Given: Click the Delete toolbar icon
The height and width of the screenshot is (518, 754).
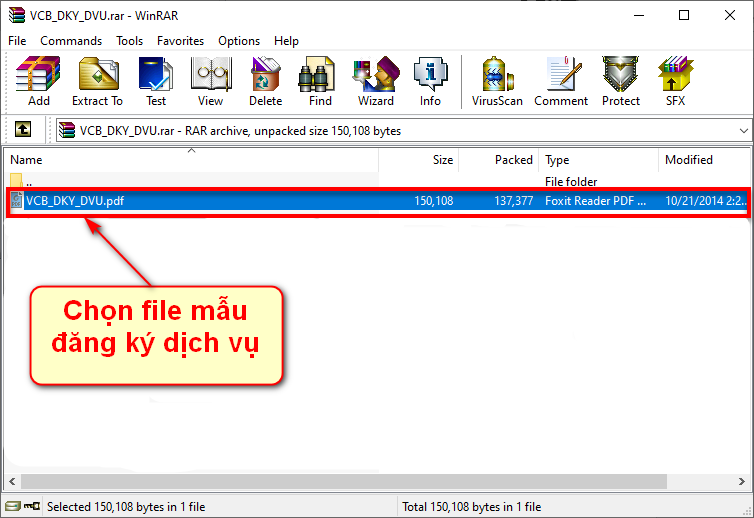Looking at the screenshot, I should pyautogui.click(x=265, y=74).
